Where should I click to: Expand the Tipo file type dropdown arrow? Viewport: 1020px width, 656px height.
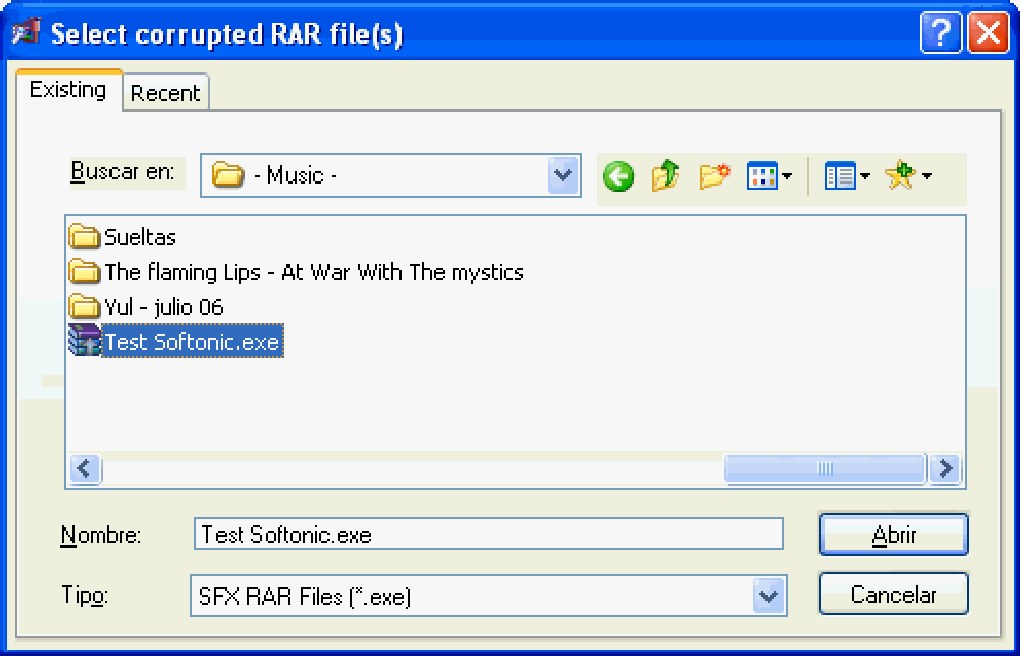pos(770,595)
